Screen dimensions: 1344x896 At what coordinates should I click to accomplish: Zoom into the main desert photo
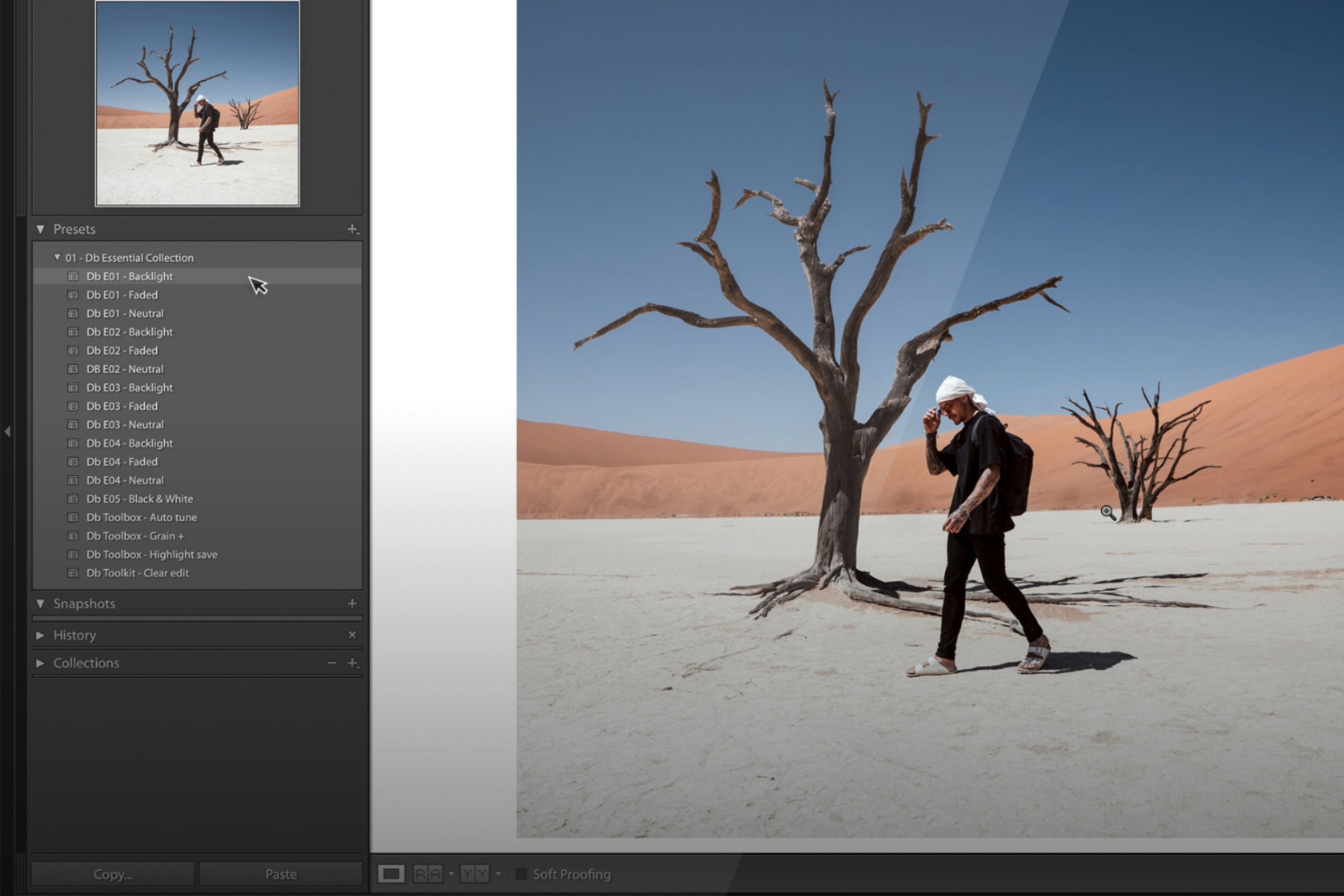931,419
